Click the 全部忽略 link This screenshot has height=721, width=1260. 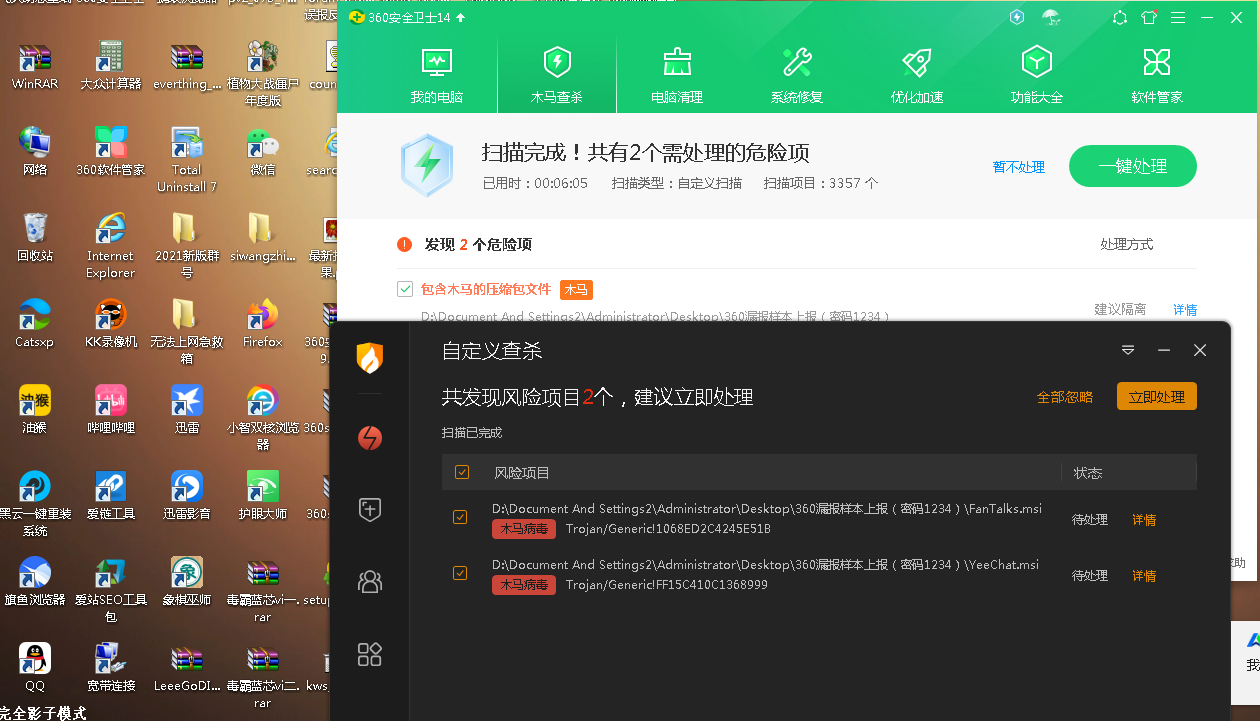coord(1065,397)
